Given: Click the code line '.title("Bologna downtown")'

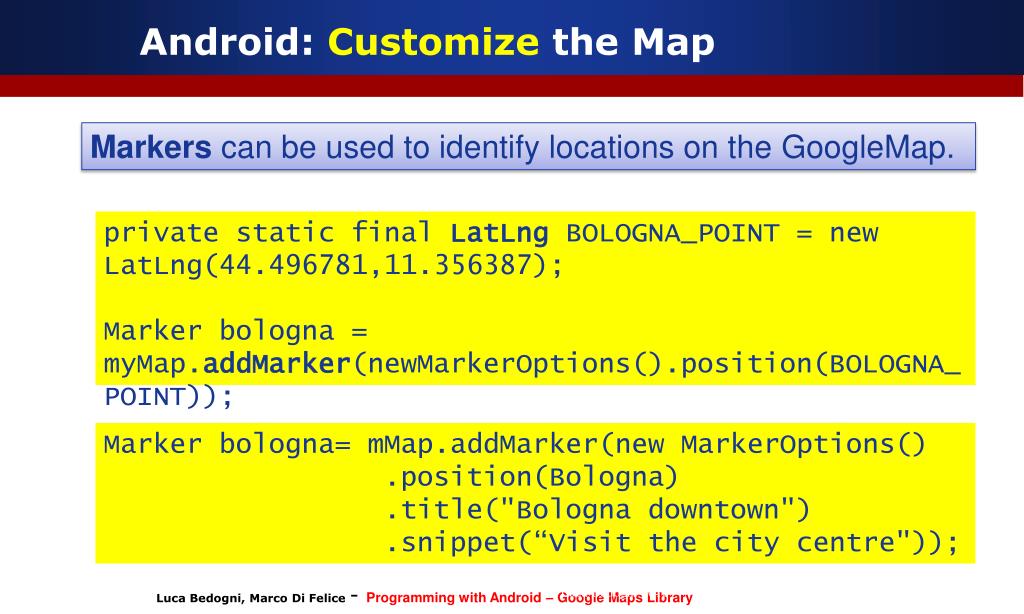Looking at the screenshot, I should click(598, 509).
